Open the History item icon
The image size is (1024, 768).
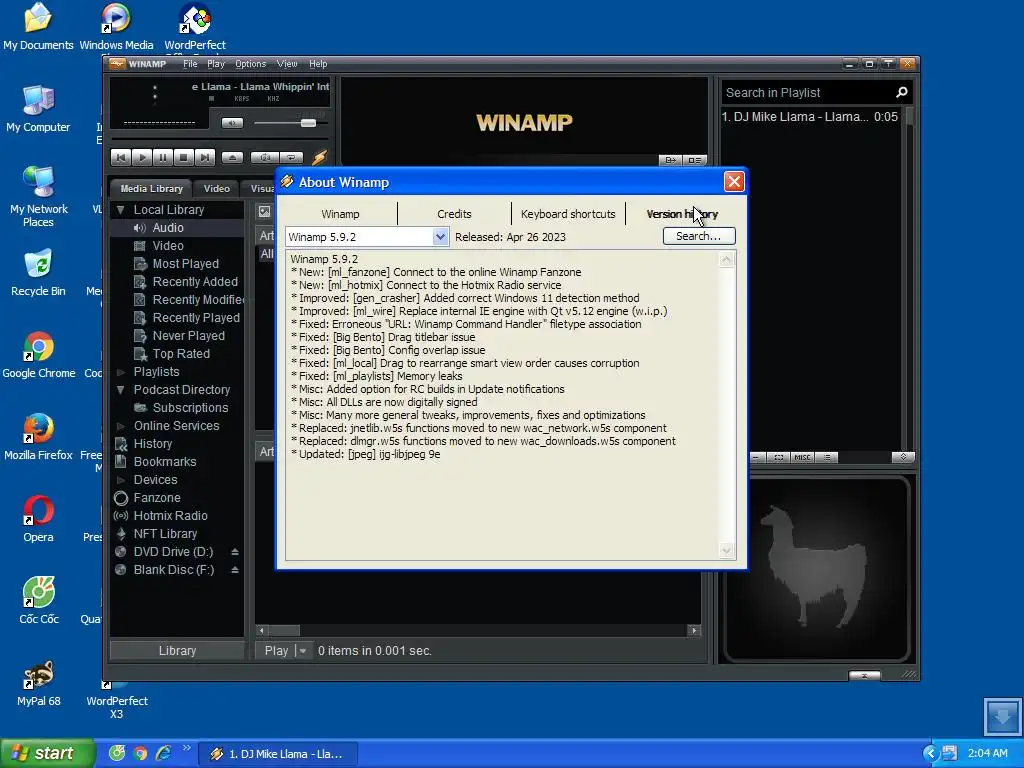click(121, 444)
